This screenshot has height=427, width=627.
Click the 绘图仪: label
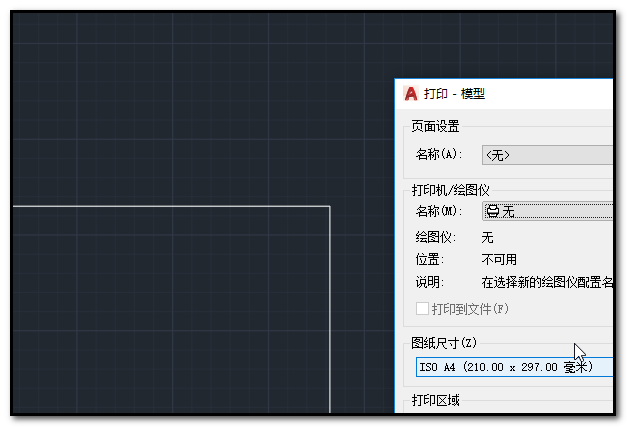click(x=435, y=237)
